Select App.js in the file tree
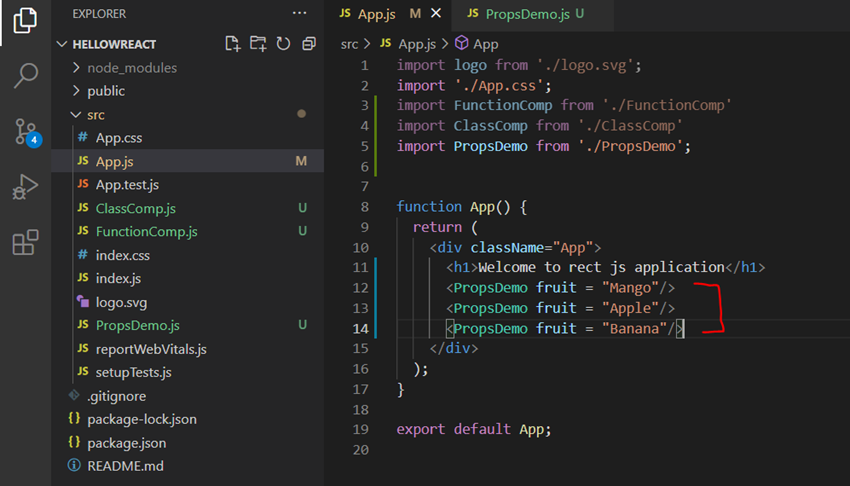 [x=188, y=161]
